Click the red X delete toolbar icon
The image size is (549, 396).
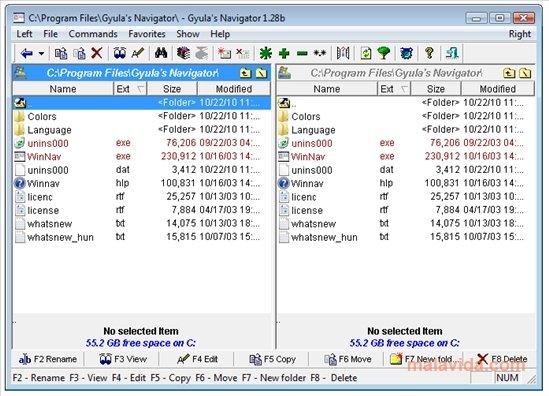point(97,54)
